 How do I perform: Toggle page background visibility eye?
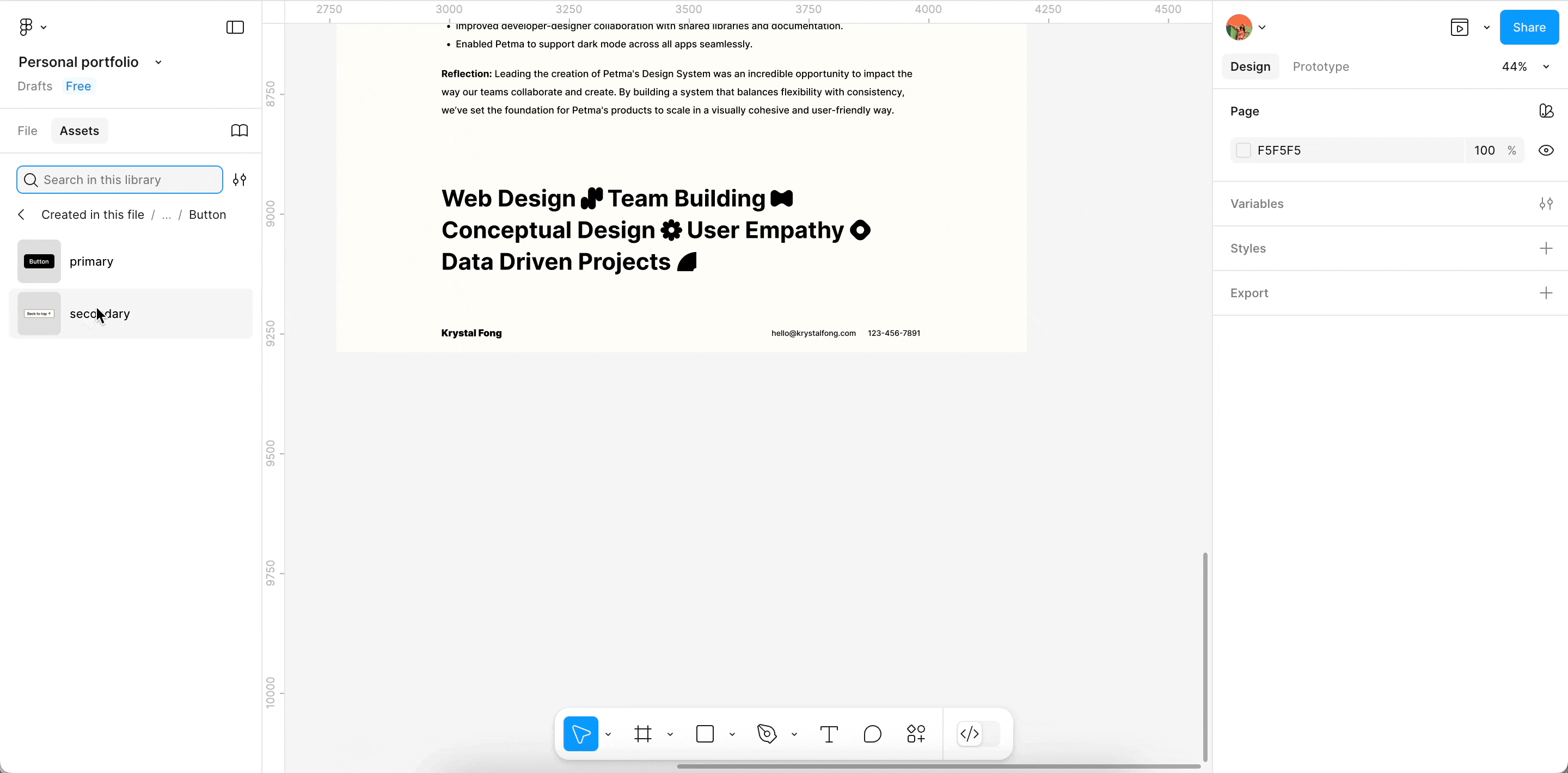(1546, 150)
